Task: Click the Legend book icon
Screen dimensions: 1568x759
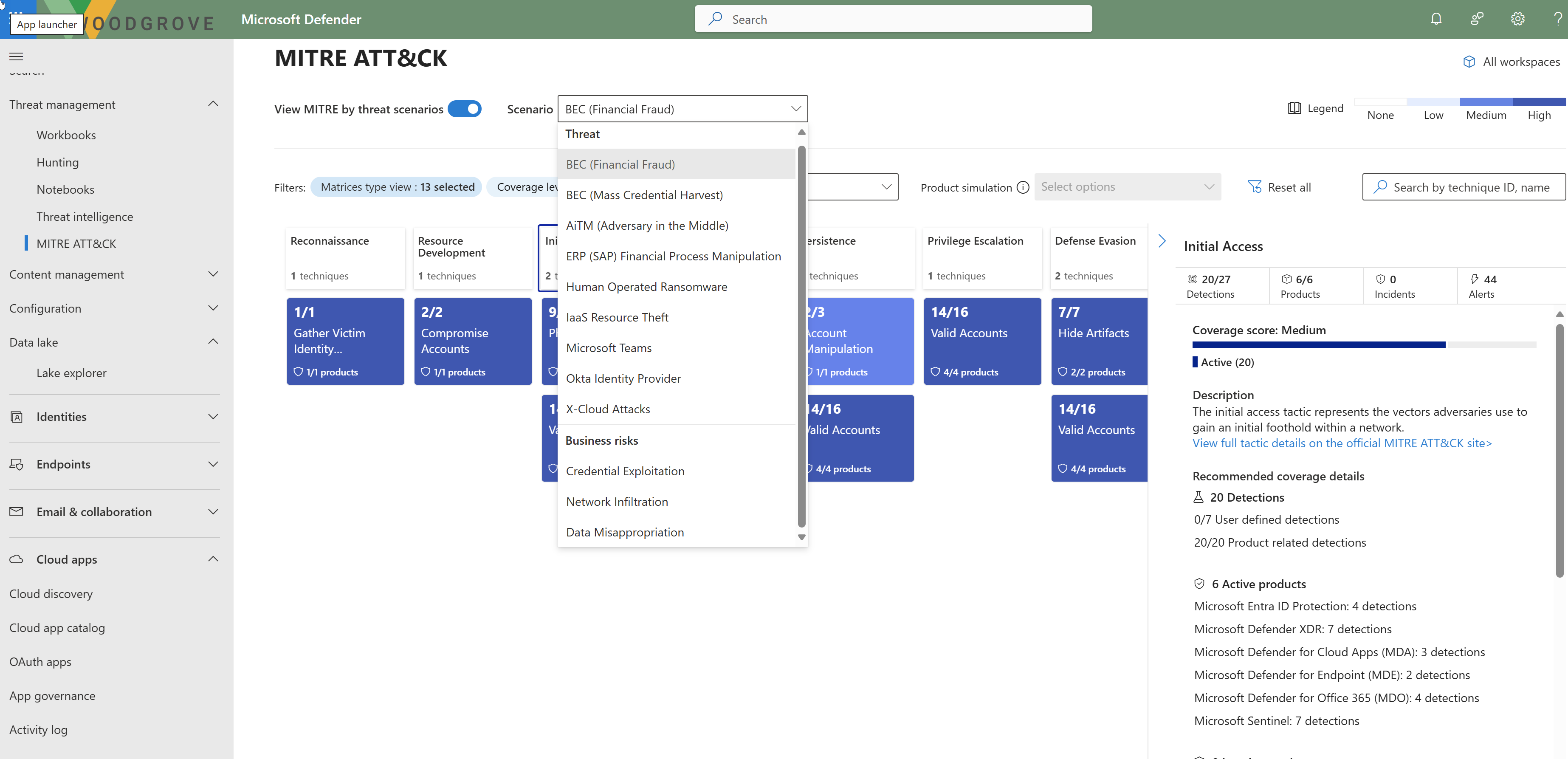Action: click(x=1294, y=108)
